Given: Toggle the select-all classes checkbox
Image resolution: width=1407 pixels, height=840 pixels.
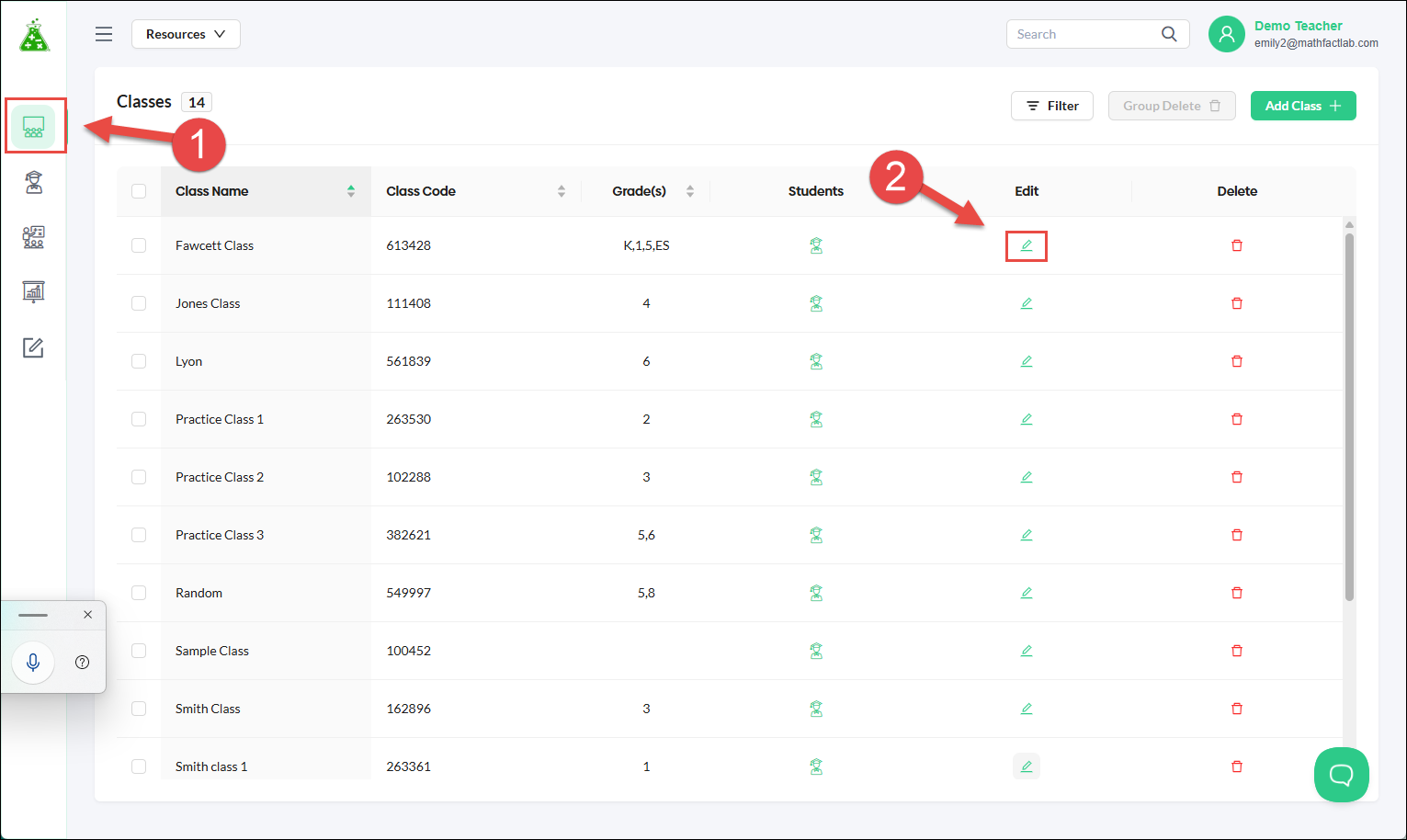Looking at the screenshot, I should (x=139, y=191).
